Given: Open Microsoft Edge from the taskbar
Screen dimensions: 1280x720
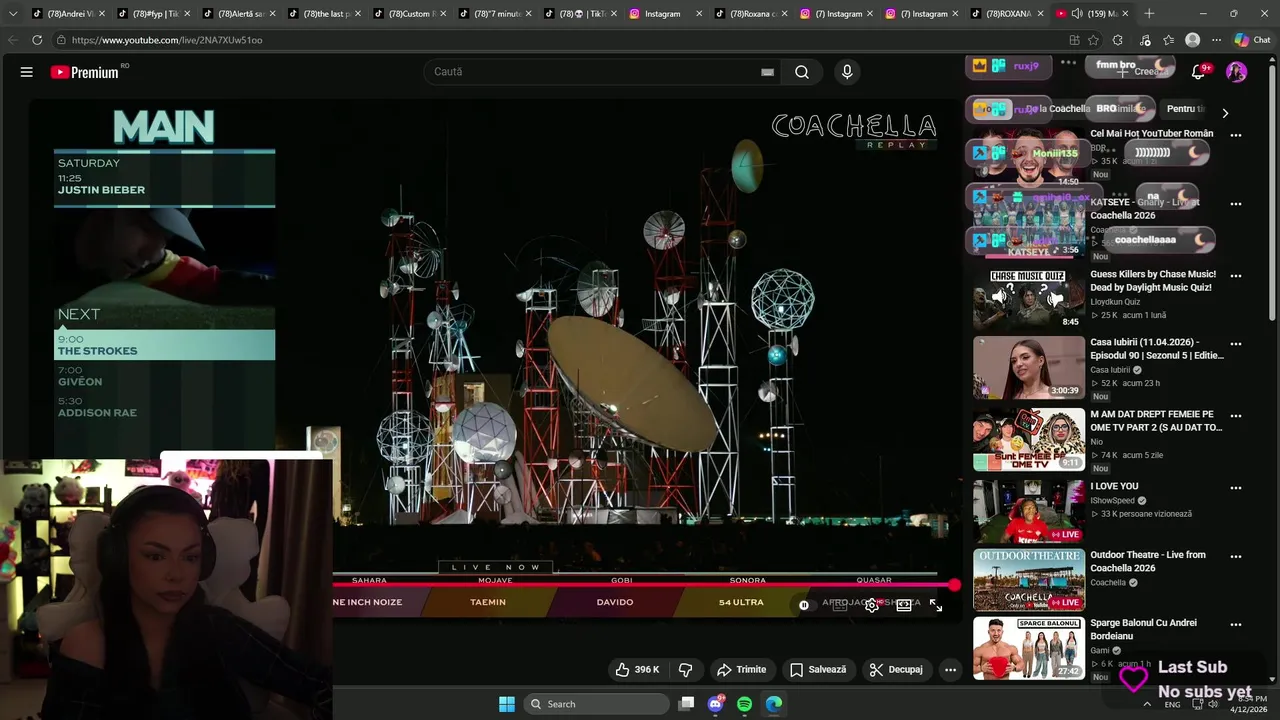Looking at the screenshot, I should click(774, 704).
